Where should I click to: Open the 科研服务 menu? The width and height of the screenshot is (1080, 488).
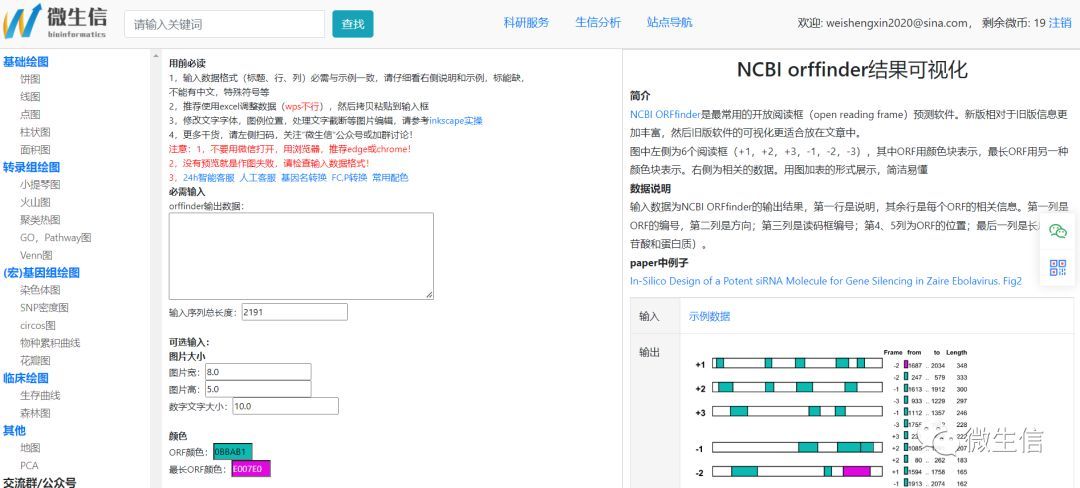[526, 23]
